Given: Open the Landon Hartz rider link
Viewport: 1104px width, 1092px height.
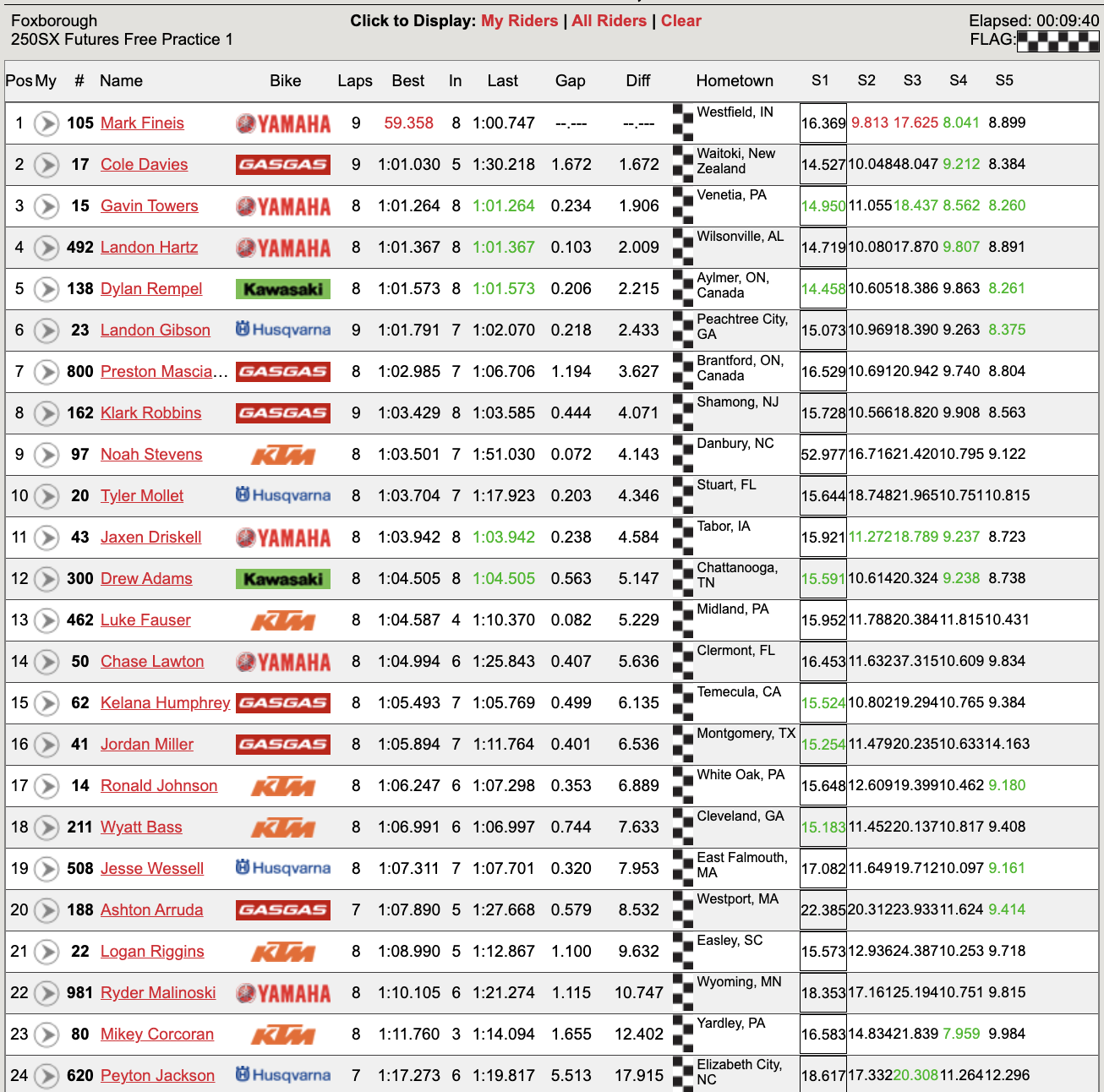Looking at the screenshot, I should pos(149,248).
